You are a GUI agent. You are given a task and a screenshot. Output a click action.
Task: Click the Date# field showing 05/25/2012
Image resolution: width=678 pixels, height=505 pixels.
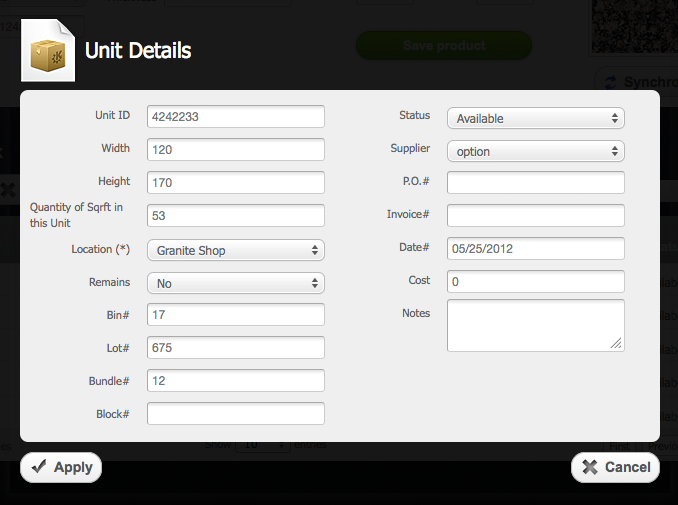pos(535,249)
